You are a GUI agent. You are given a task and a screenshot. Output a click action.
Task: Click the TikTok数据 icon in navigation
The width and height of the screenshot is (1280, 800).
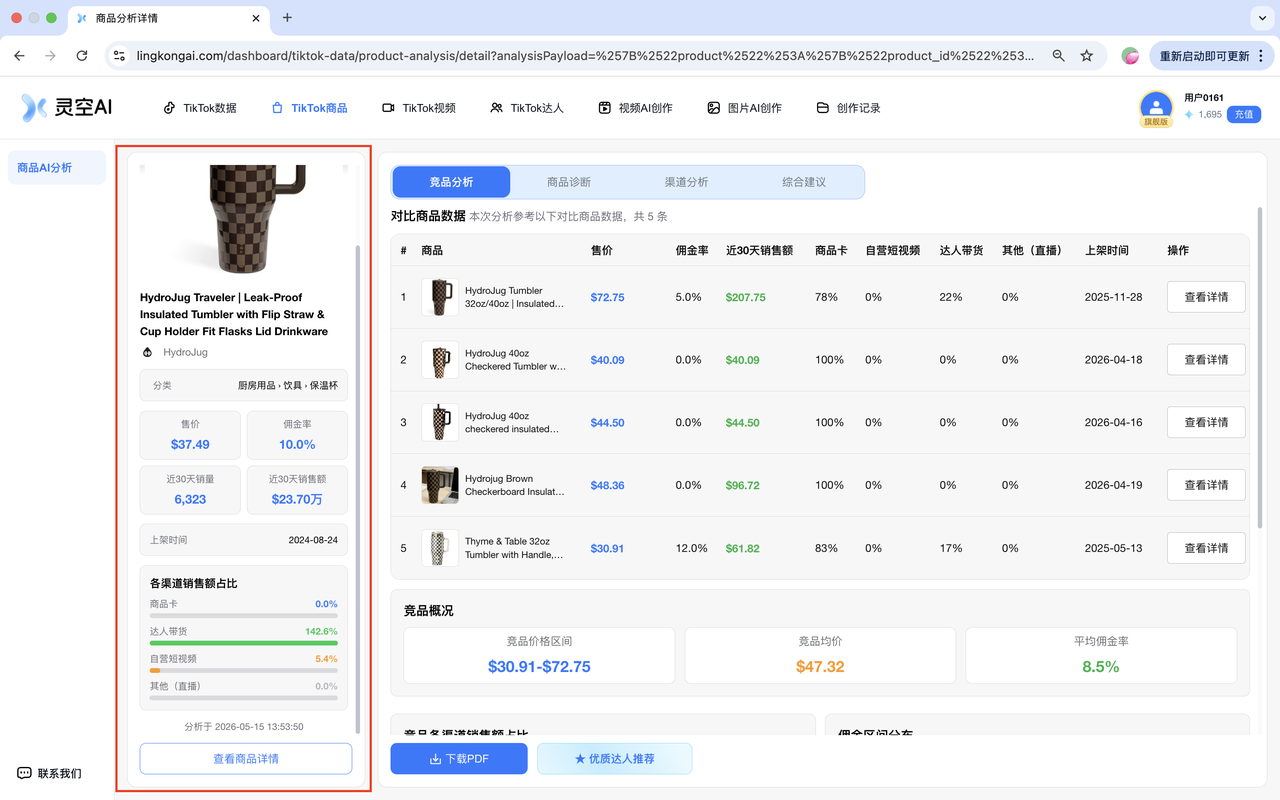[169, 108]
